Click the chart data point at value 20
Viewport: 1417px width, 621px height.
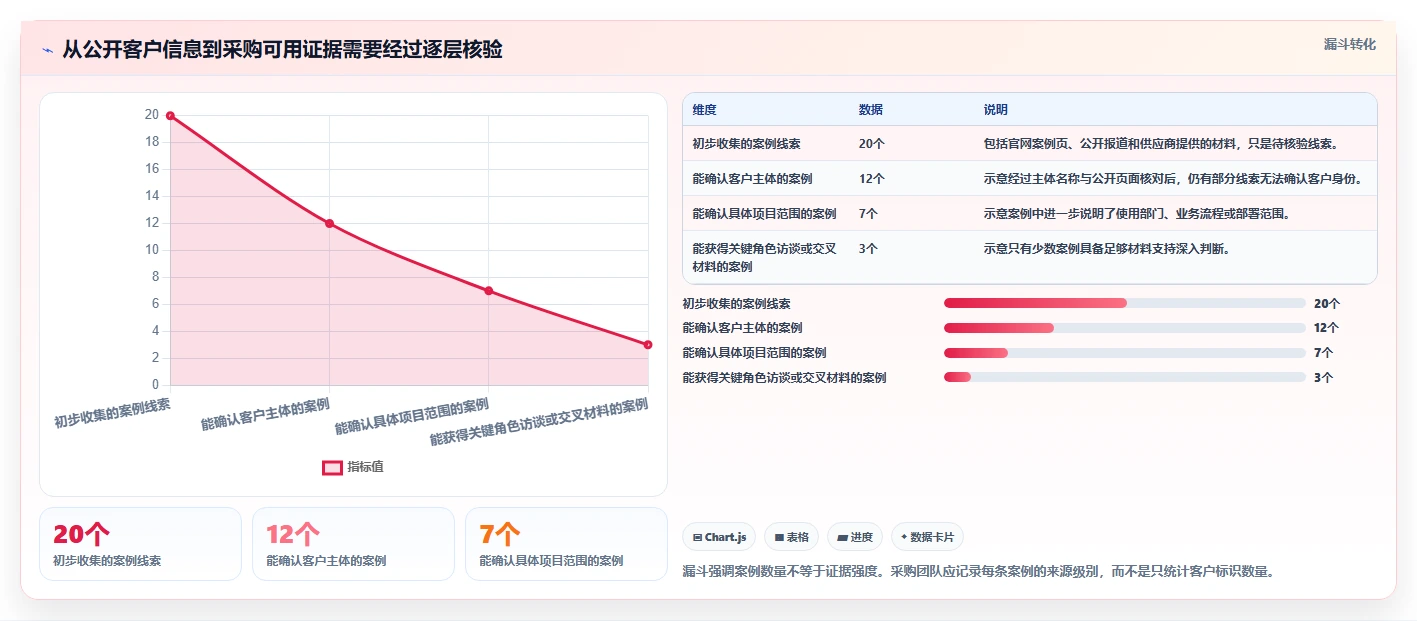tap(170, 116)
